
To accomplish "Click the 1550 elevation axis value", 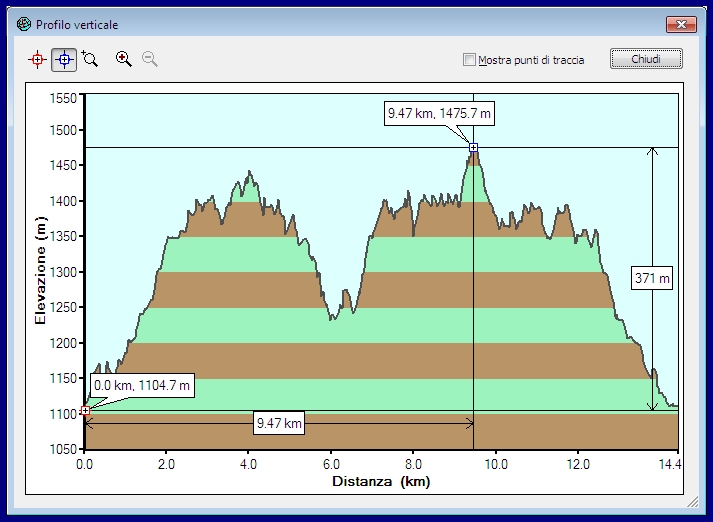I will (63, 98).
